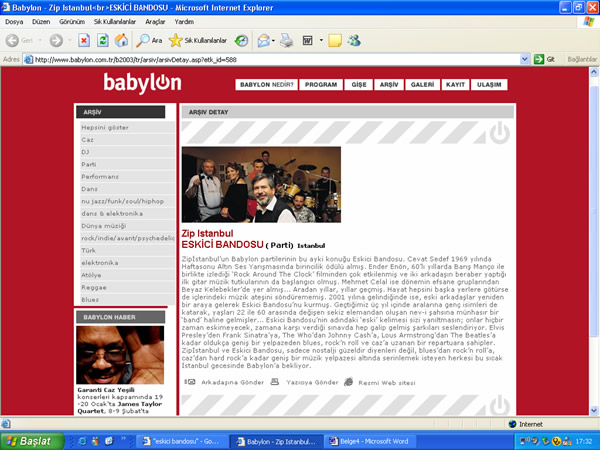Select the PROGRAM navigation tab

tap(320, 85)
